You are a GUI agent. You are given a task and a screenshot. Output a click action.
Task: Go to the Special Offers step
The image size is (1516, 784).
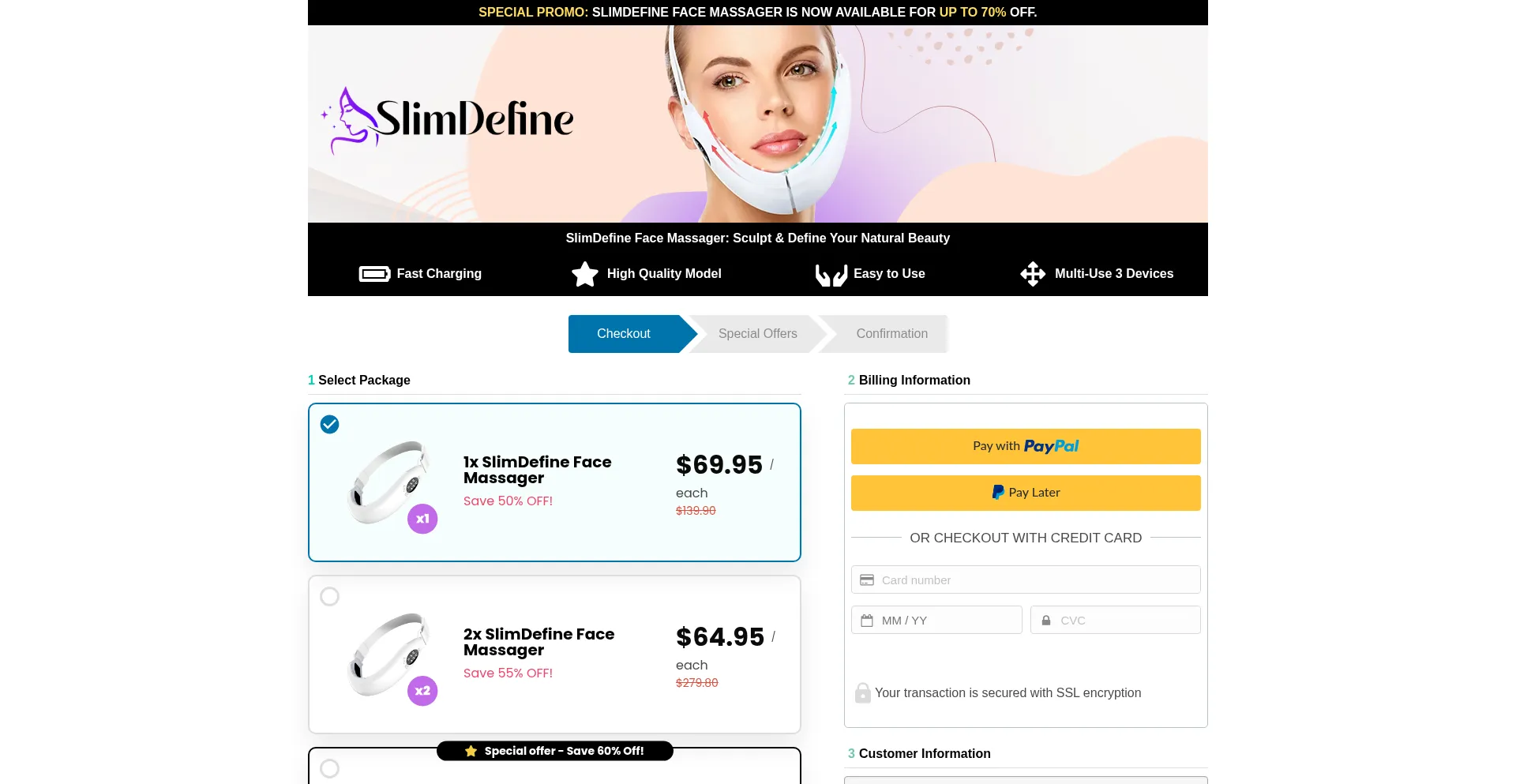pyautogui.click(x=758, y=334)
